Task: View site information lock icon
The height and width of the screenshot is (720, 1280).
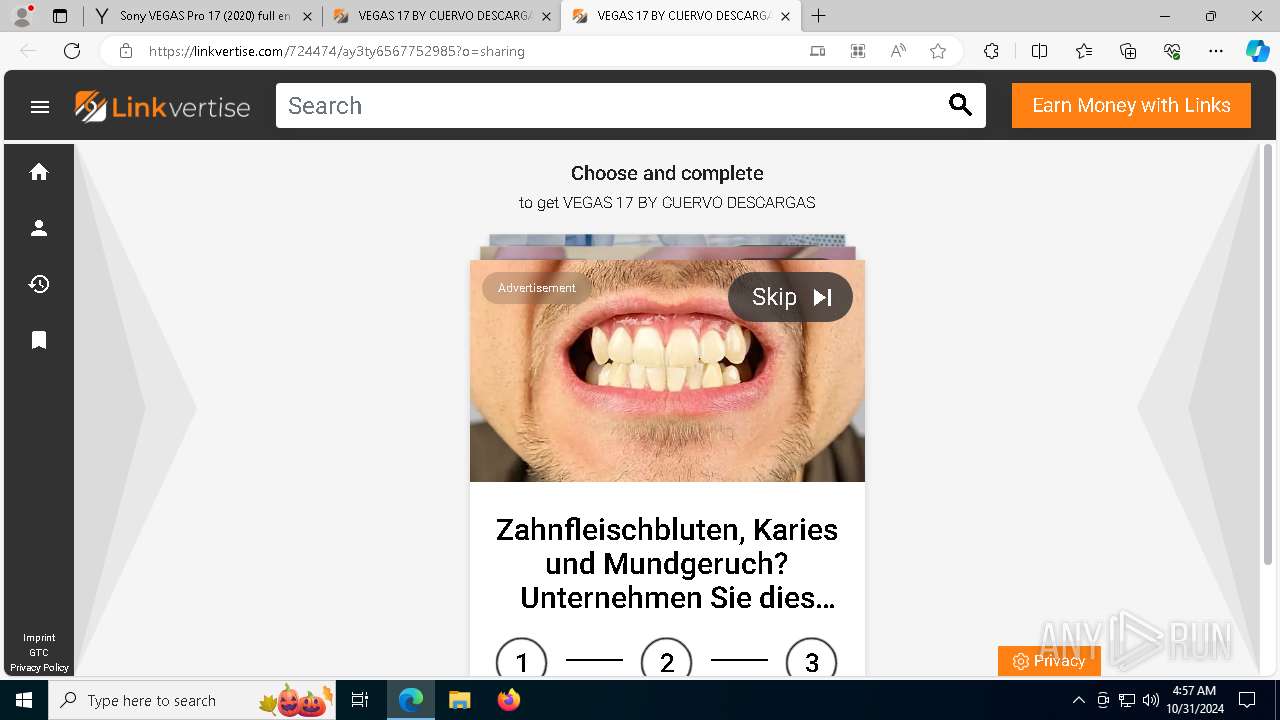Action: pyautogui.click(x=126, y=51)
